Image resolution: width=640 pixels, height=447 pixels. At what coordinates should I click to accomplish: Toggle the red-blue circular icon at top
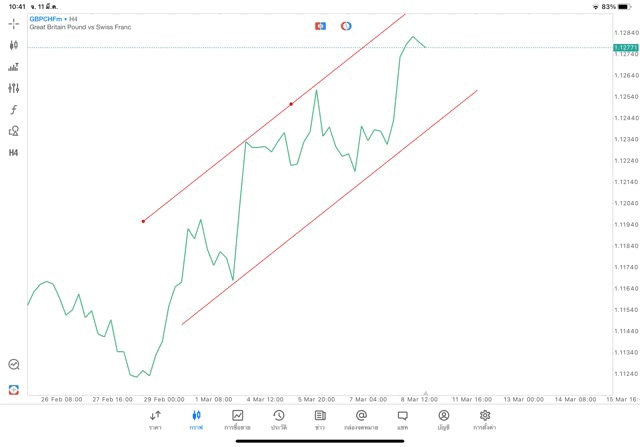pos(346,26)
